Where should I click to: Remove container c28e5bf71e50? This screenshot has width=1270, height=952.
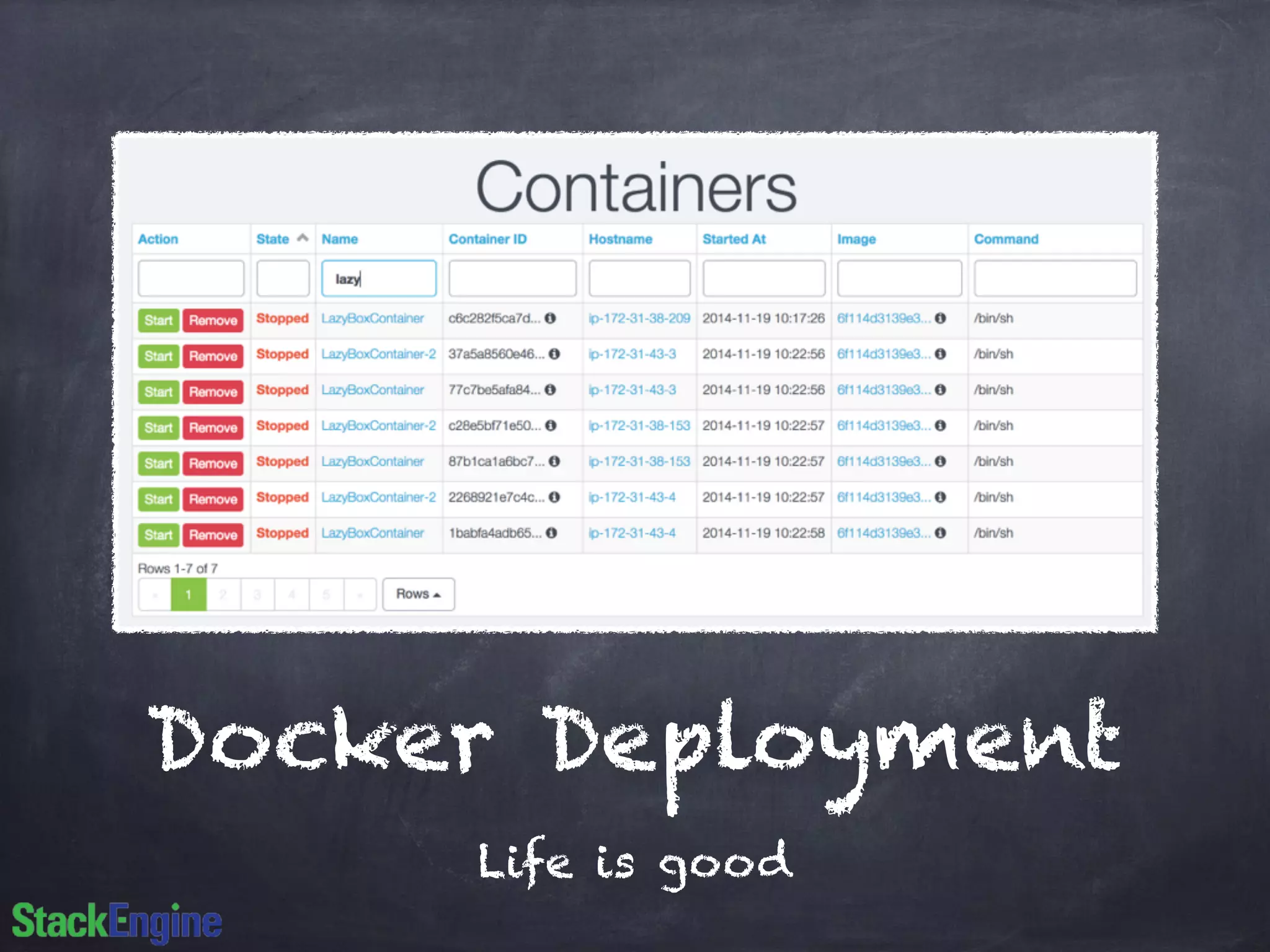click(x=213, y=428)
